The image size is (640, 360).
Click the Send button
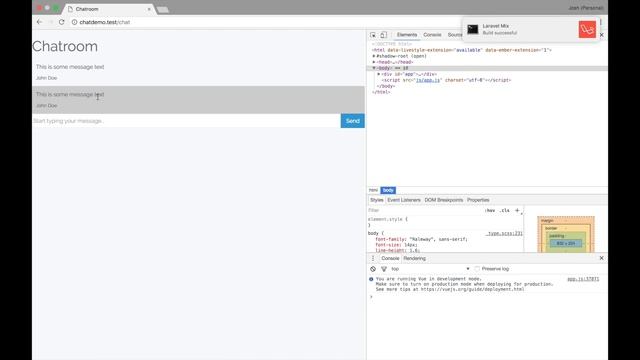pos(353,121)
